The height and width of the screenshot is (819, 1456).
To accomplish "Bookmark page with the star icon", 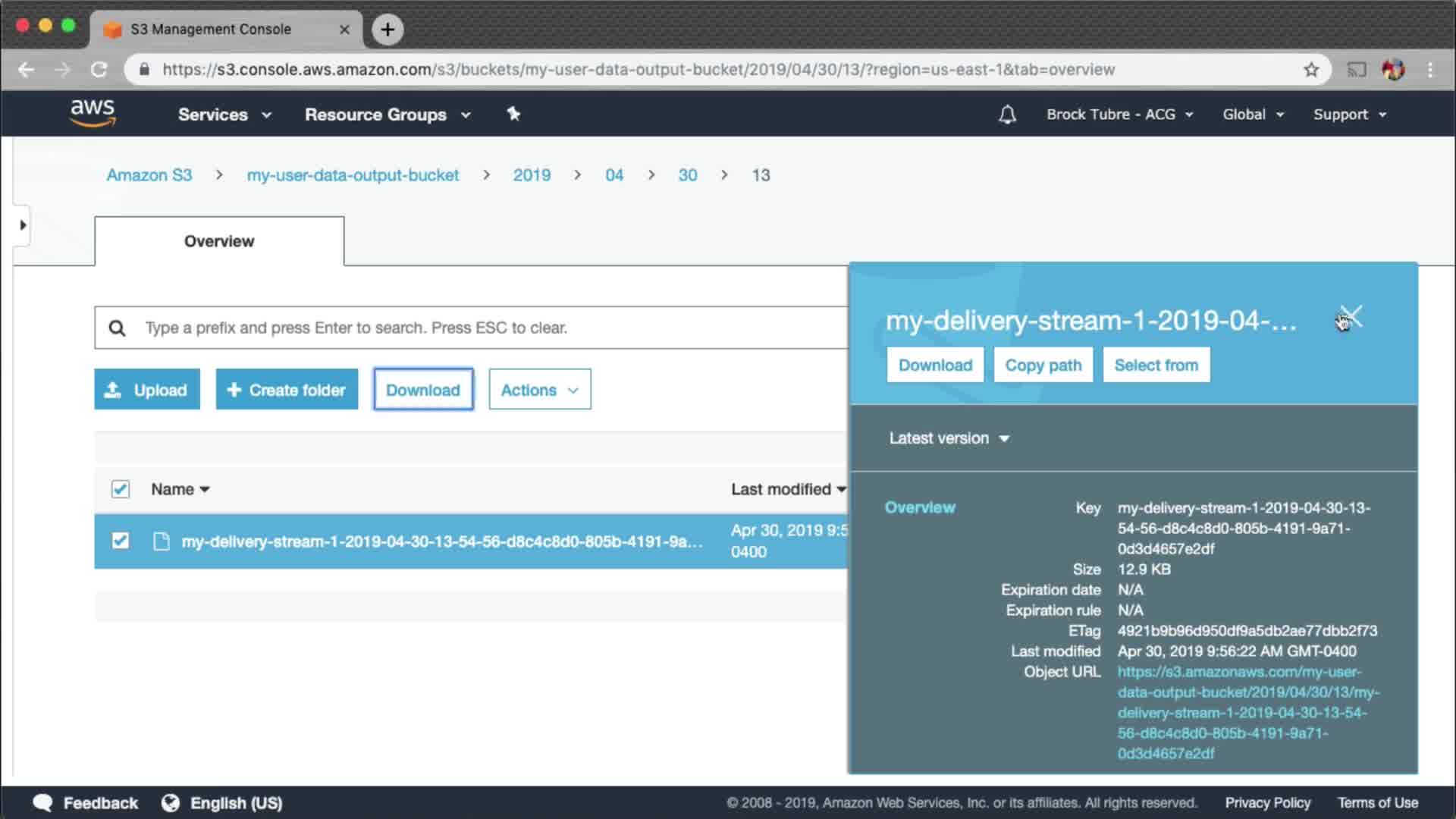I will (1311, 70).
